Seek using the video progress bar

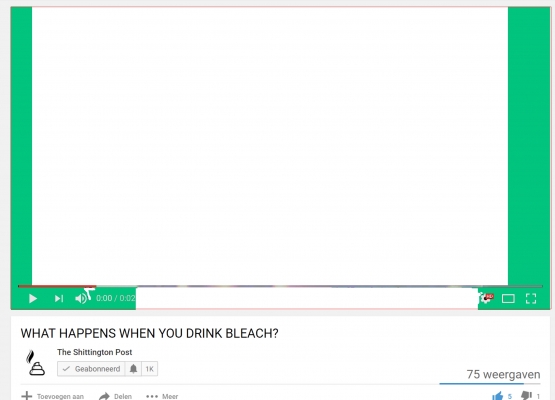click(x=280, y=286)
